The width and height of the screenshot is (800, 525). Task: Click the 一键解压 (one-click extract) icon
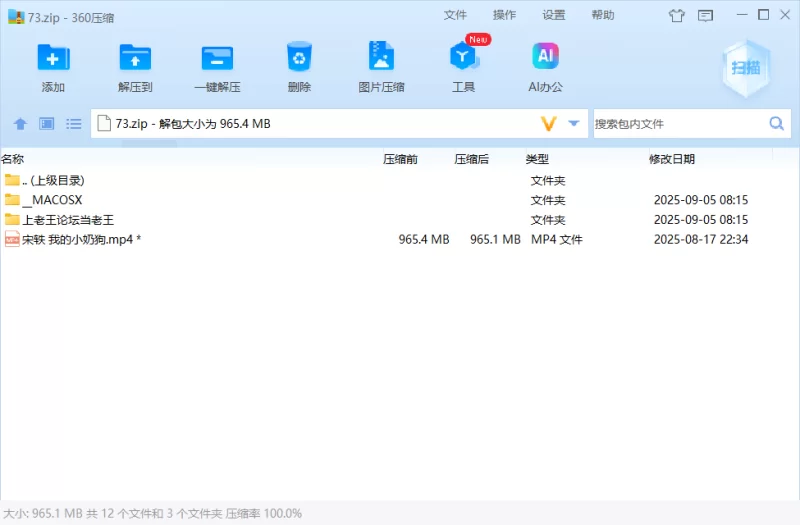(217, 58)
